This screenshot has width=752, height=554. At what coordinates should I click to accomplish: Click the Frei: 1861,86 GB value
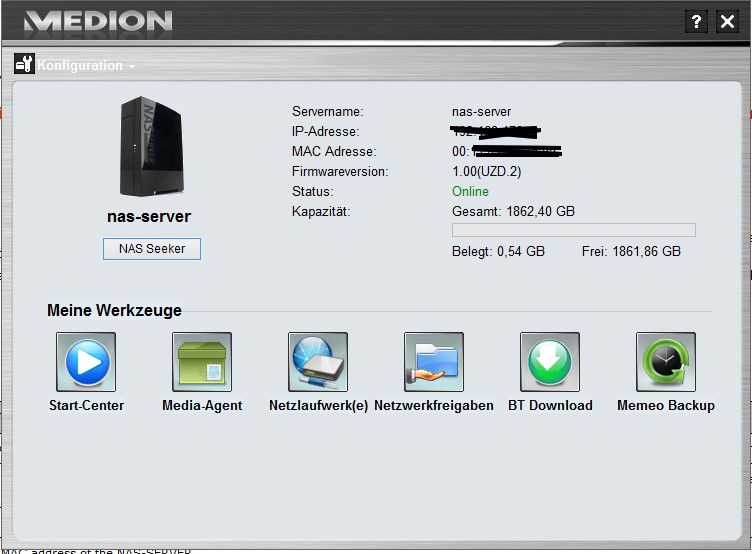click(631, 252)
